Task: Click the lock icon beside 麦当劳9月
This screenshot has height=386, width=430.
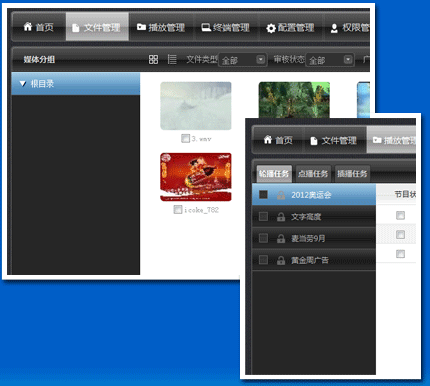Action: coord(281,239)
